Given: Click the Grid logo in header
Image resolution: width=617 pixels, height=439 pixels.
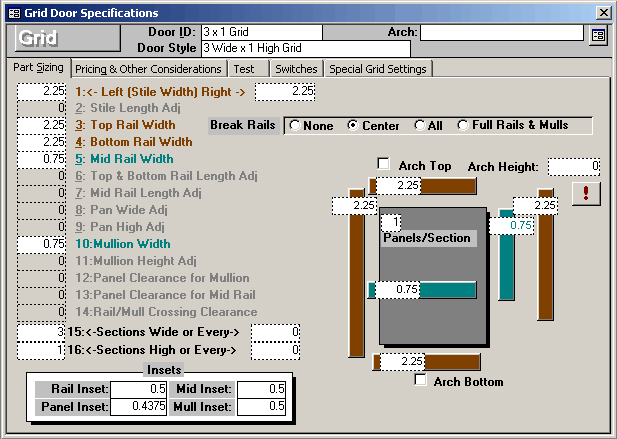Looking at the screenshot, I should pyautogui.click(x=37, y=39).
